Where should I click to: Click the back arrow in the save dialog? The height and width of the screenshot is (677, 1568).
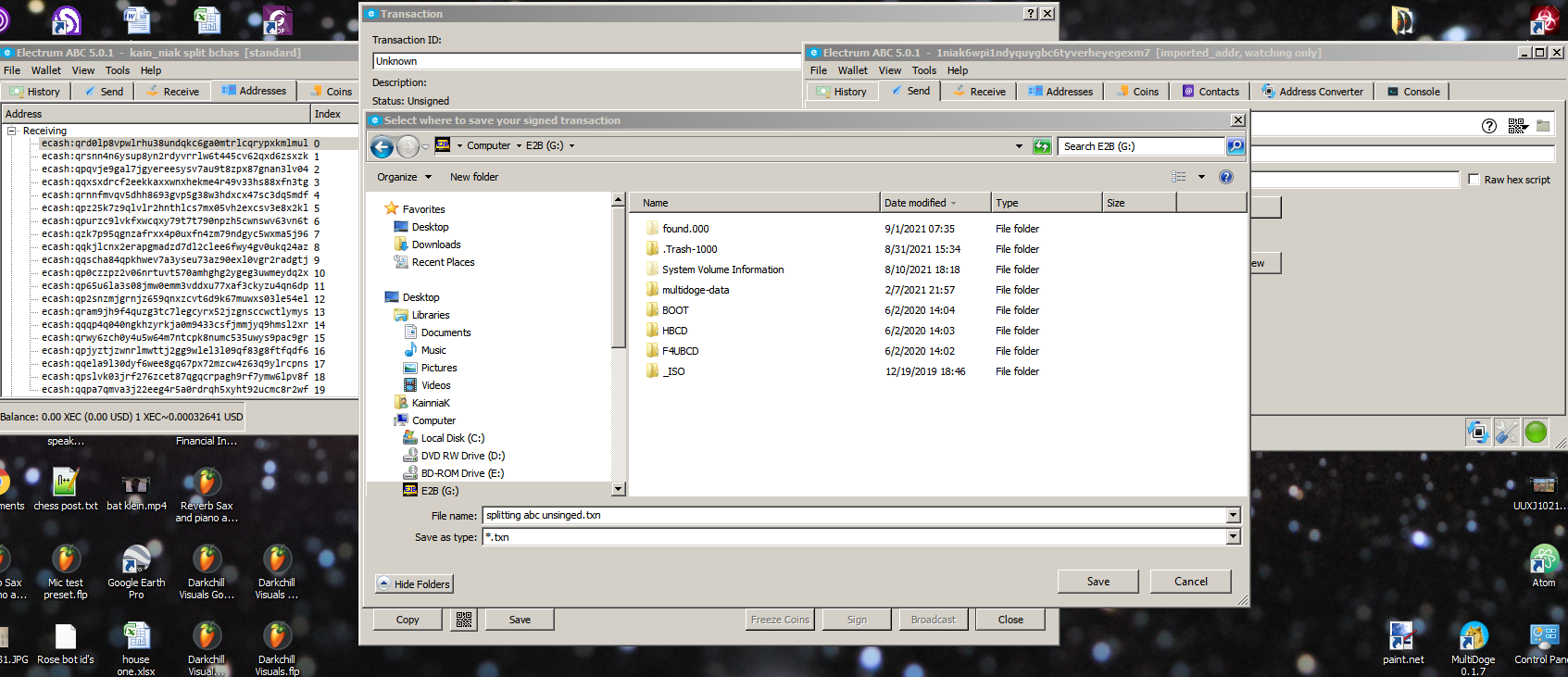382,146
